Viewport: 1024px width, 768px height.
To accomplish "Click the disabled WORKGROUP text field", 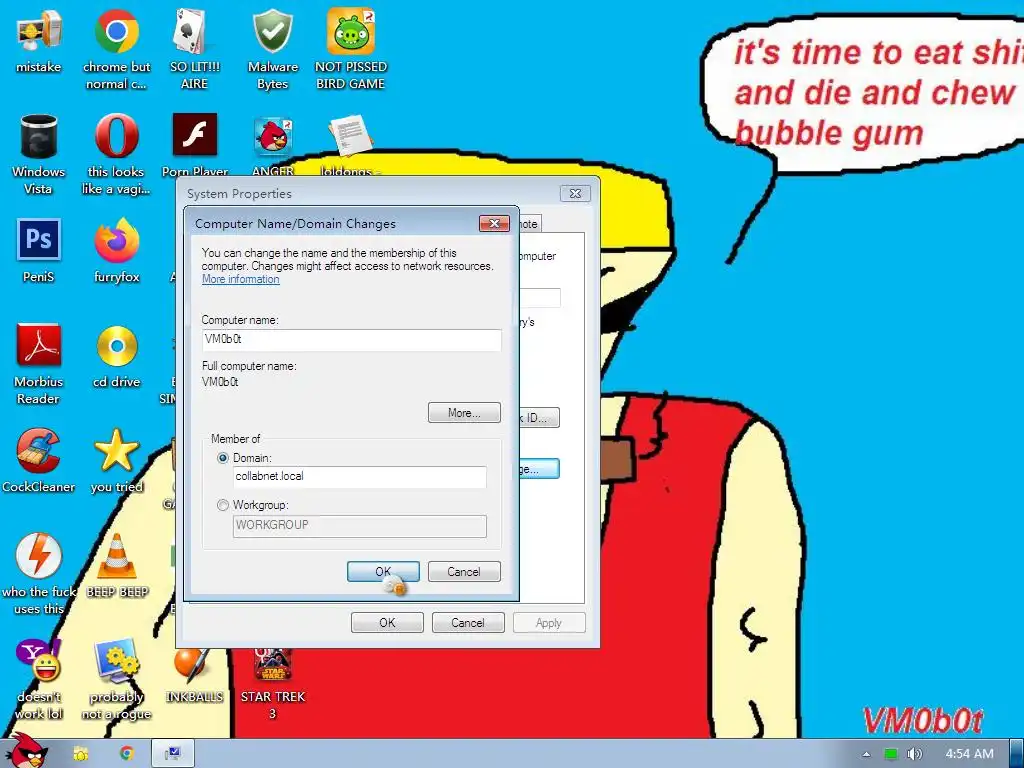I will tap(359, 526).
